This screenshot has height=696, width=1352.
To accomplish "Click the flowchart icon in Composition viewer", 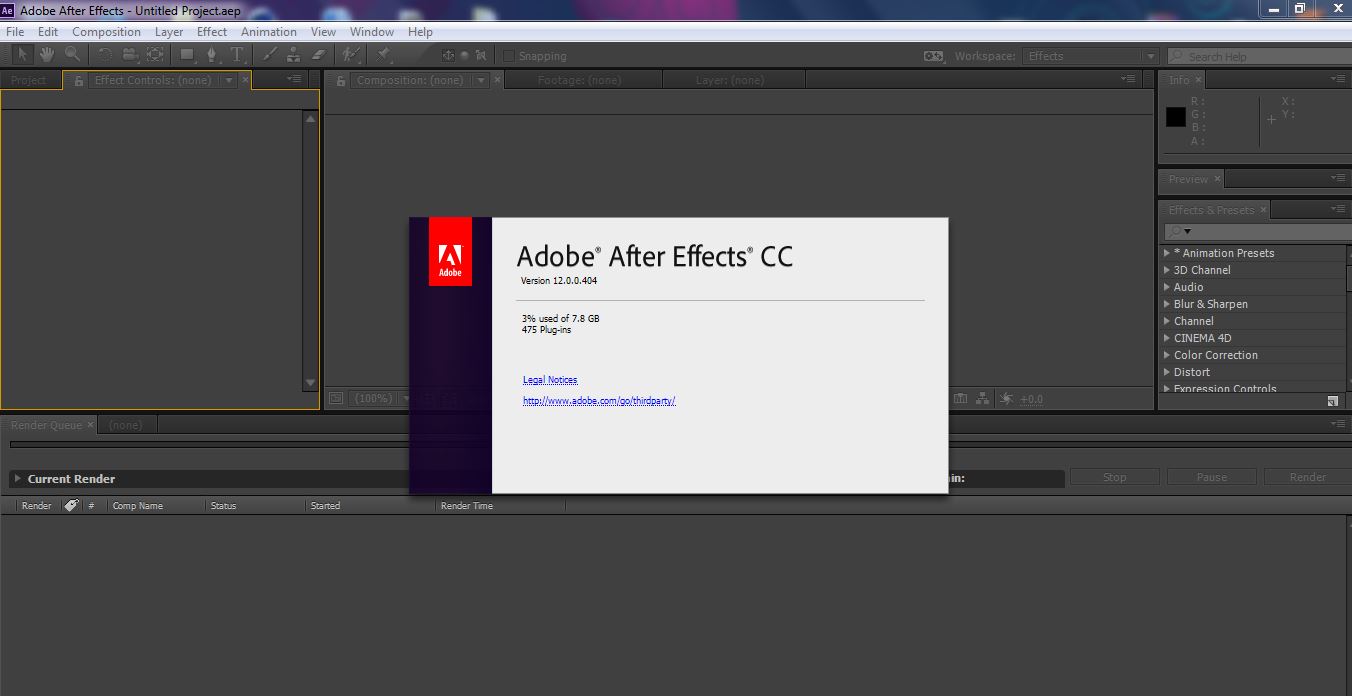I will point(982,398).
